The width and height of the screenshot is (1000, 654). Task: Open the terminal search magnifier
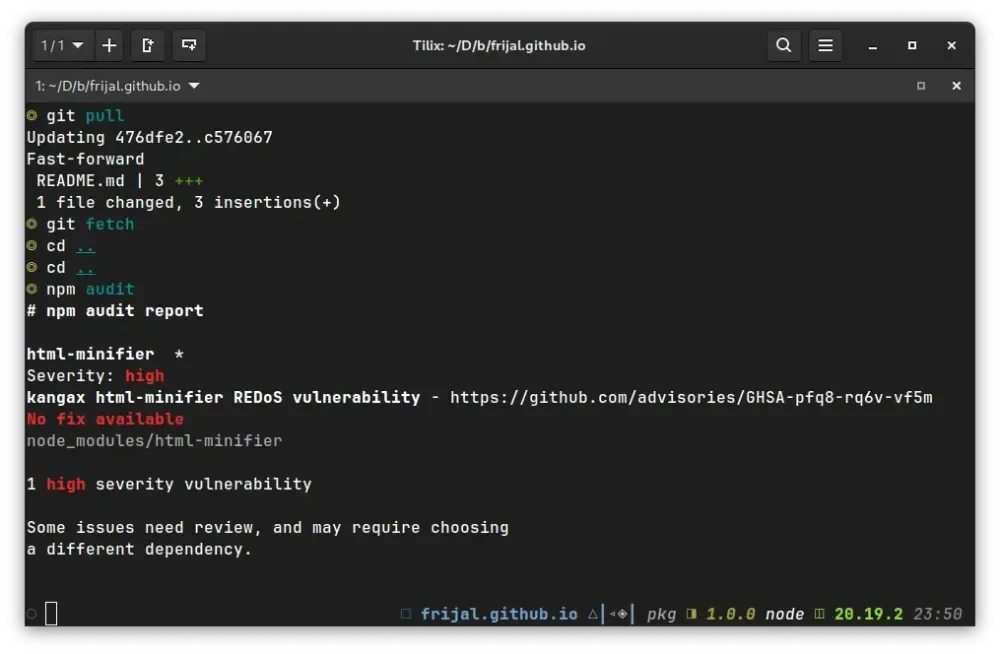[783, 45]
